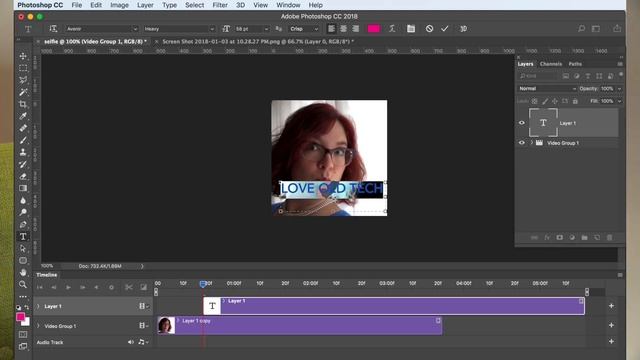Select the Healing Brush tool
Viewport: 640px width, 360px height.
(23, 128)
